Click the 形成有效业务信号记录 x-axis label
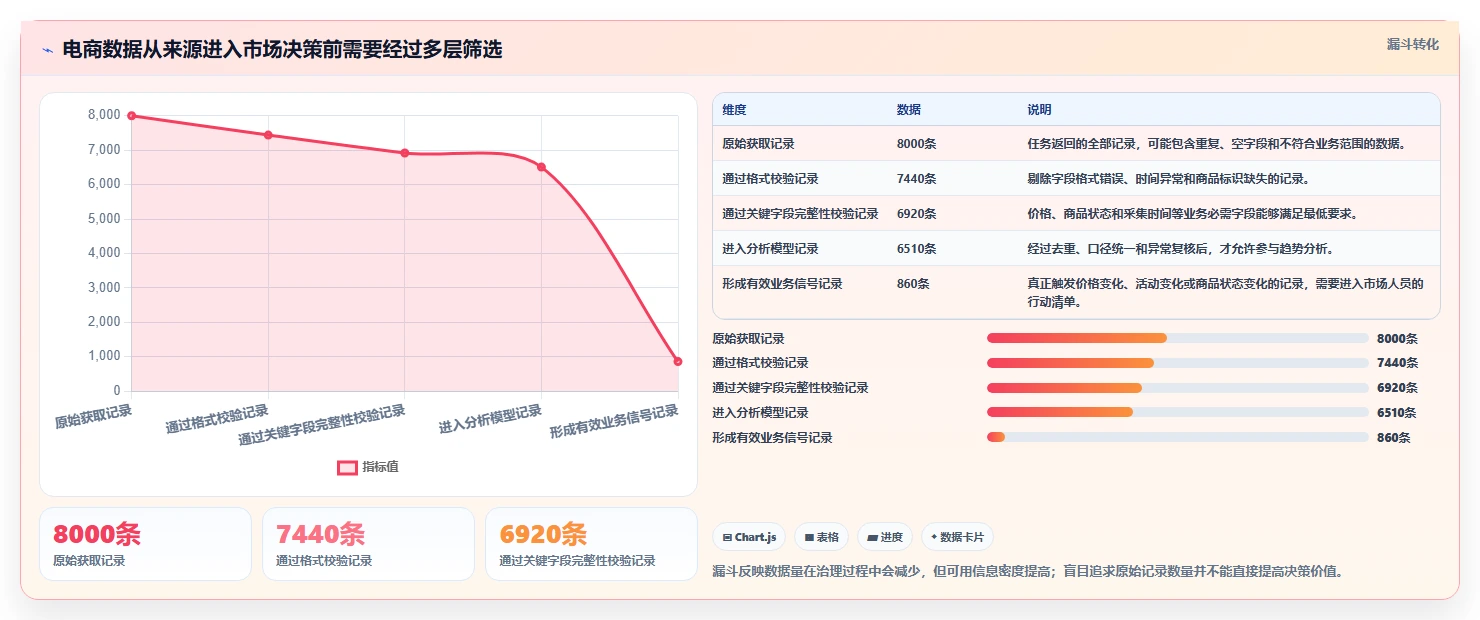Viewport: 1480px width, 620px height. pos(614,423)
